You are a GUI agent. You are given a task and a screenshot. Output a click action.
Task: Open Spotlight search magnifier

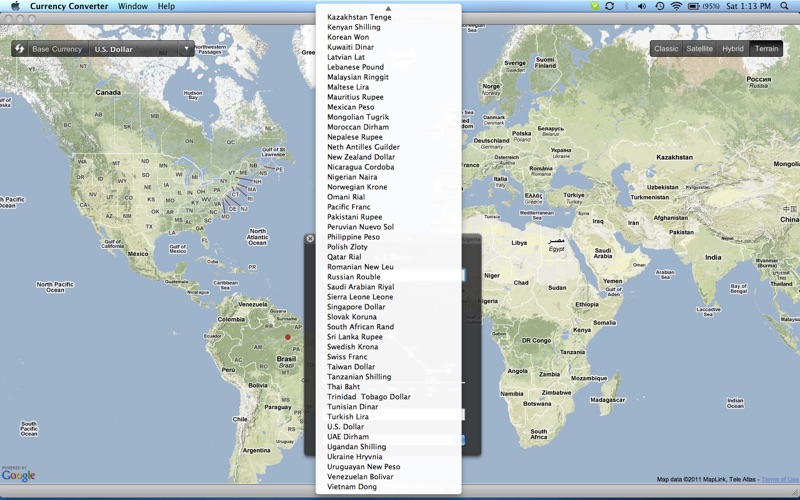click(784, 6)
